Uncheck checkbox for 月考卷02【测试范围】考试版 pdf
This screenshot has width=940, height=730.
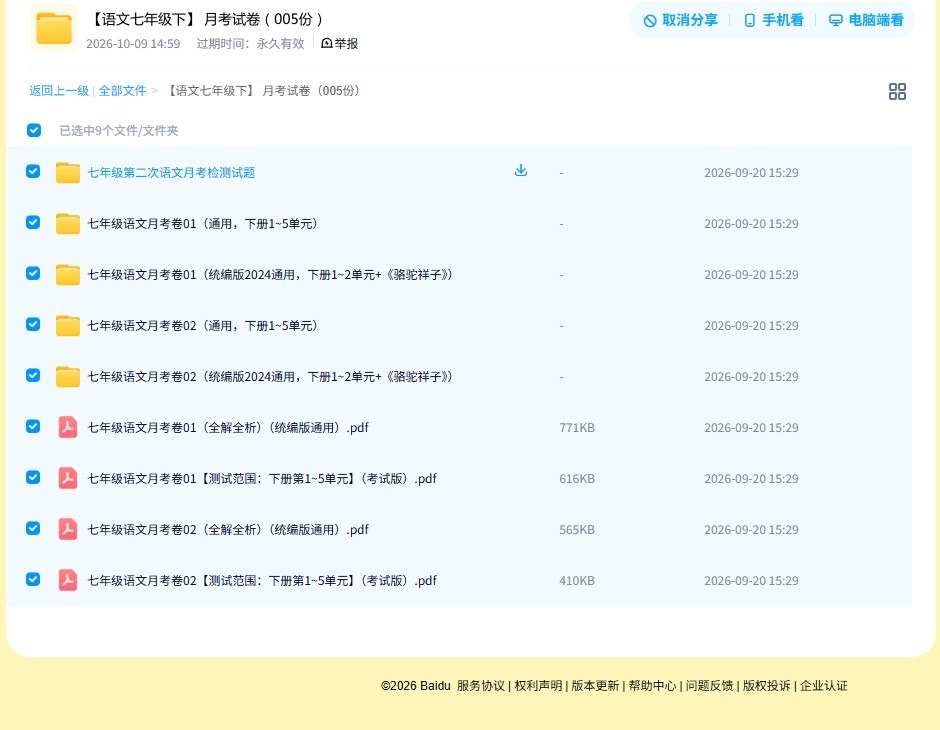click(33, 579)
